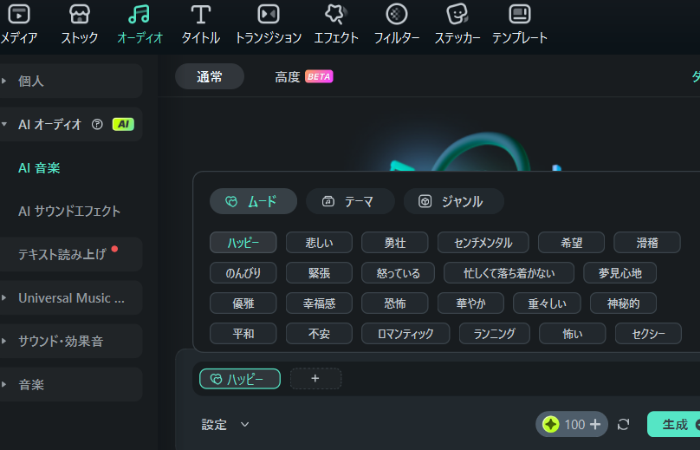Pick the 夢見心地 mood tag

[x=620, y=273]
